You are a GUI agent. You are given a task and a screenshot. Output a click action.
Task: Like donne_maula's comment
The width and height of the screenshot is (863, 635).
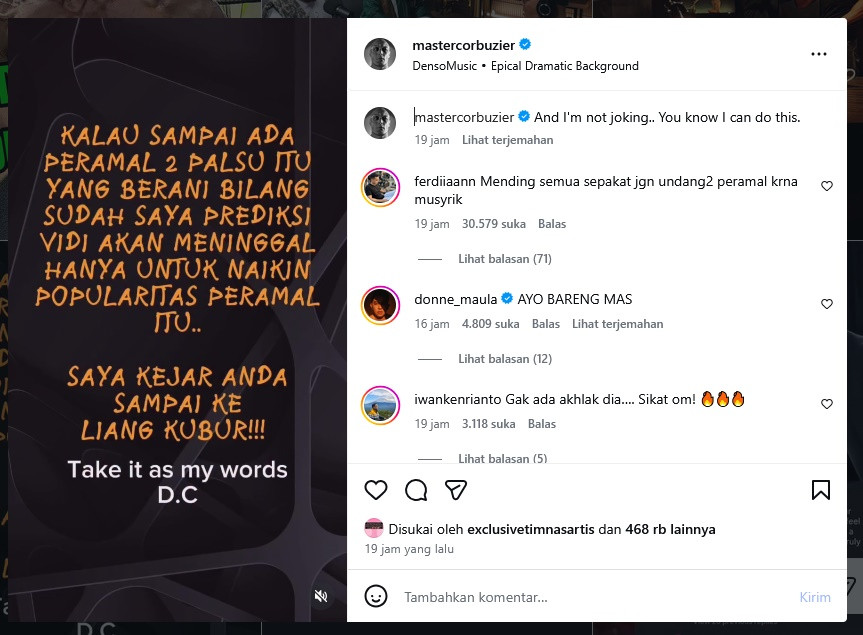coord(827,304)
